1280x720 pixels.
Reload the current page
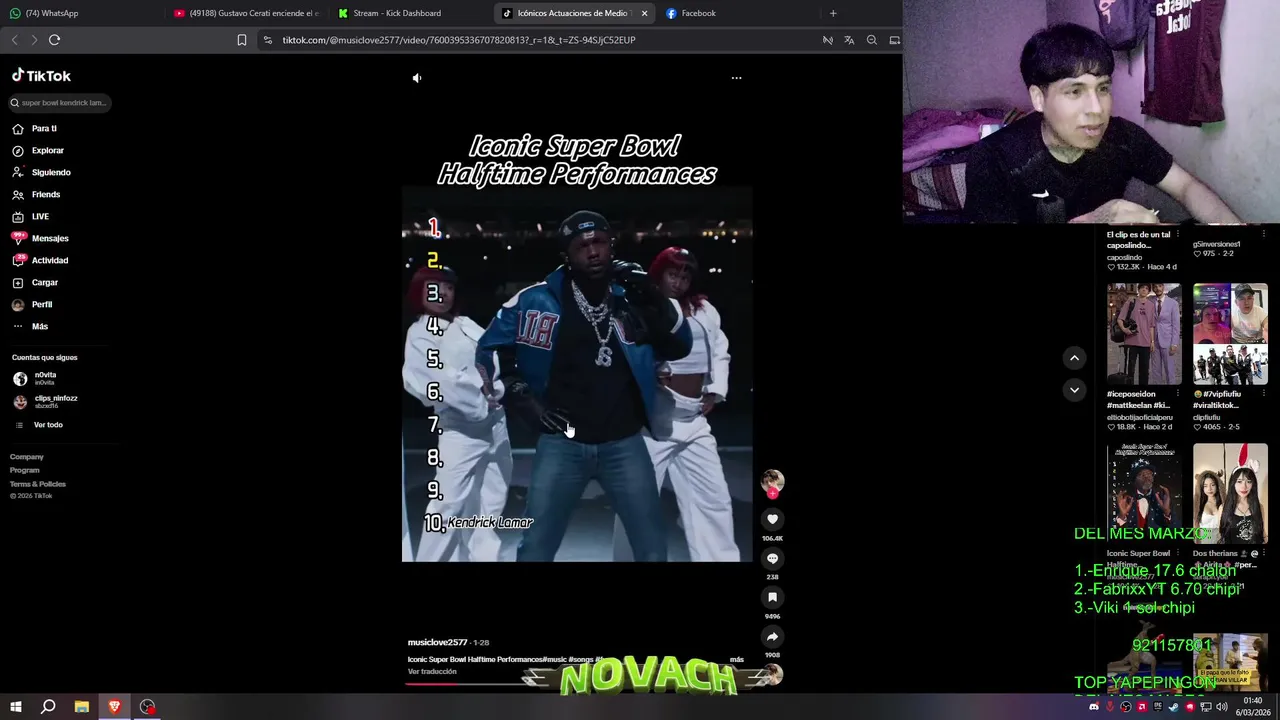(x=54, y=40)
